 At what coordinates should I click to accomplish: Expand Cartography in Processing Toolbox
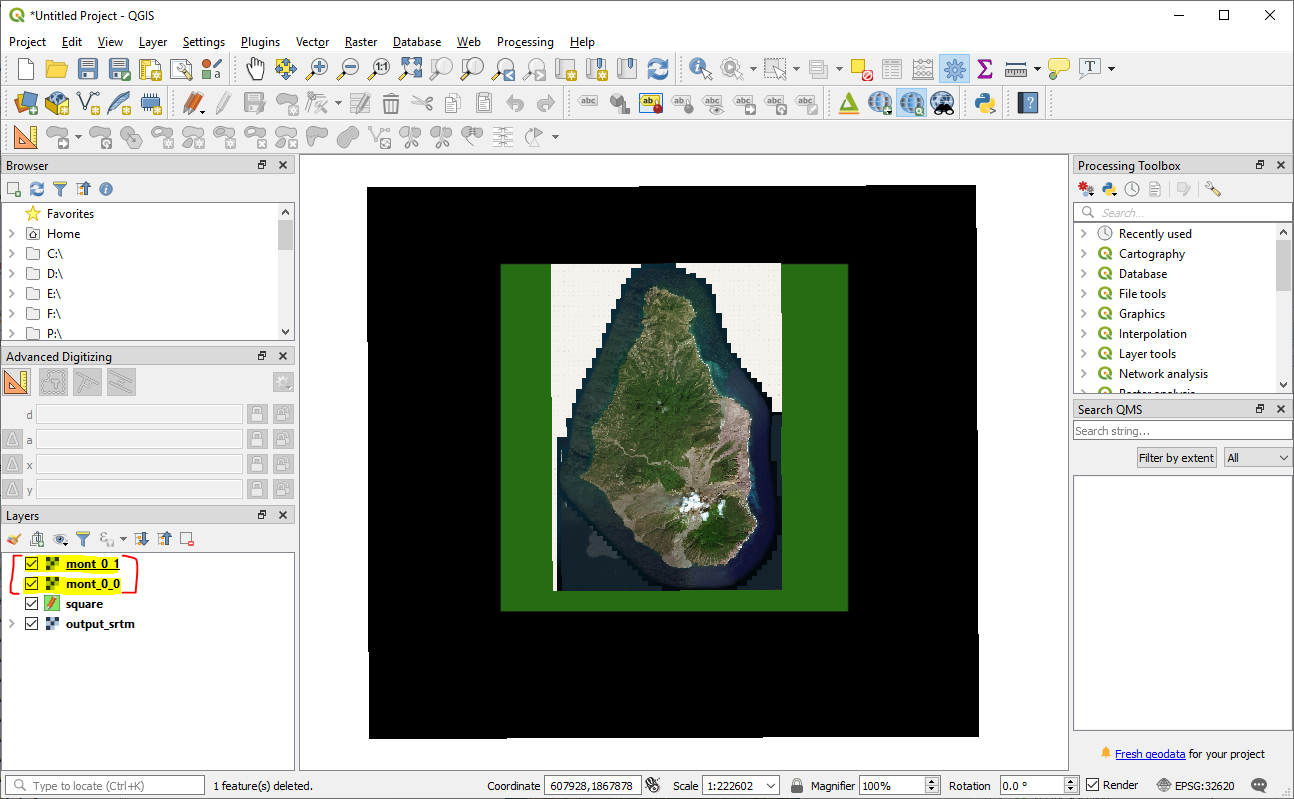click(x=1083, y=254)
